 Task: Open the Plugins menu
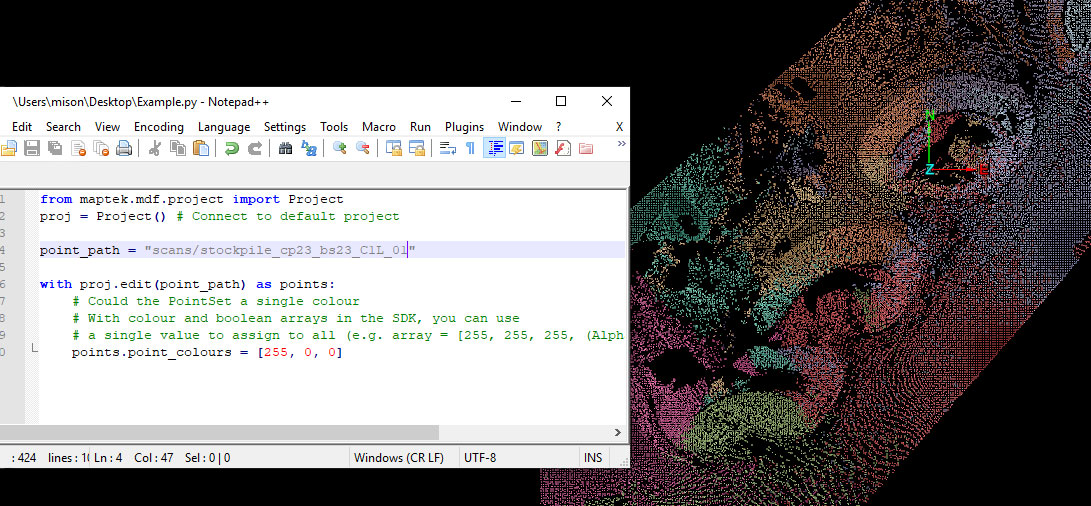tap(464, 127)
